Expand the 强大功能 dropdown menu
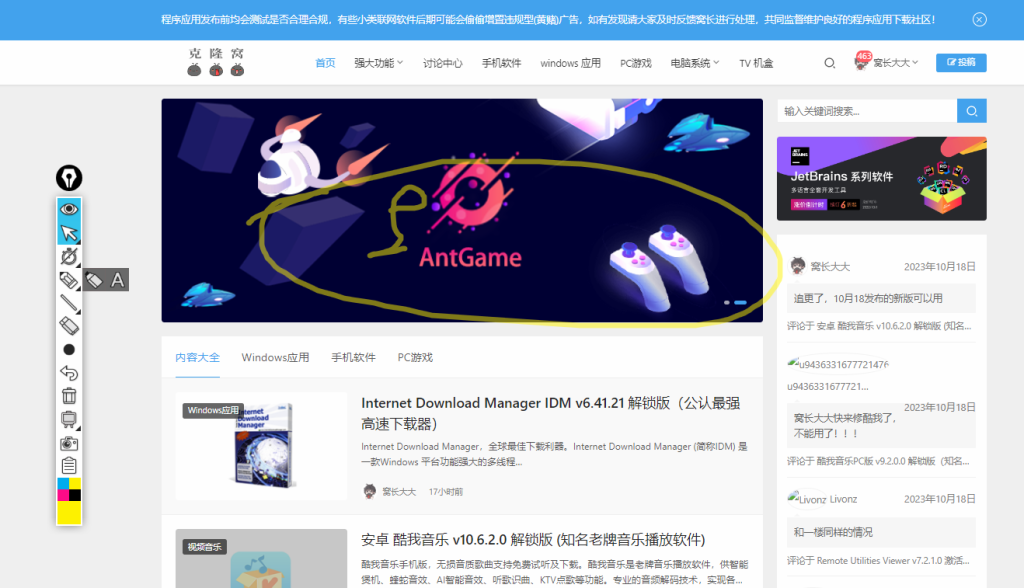 (378, 63)
